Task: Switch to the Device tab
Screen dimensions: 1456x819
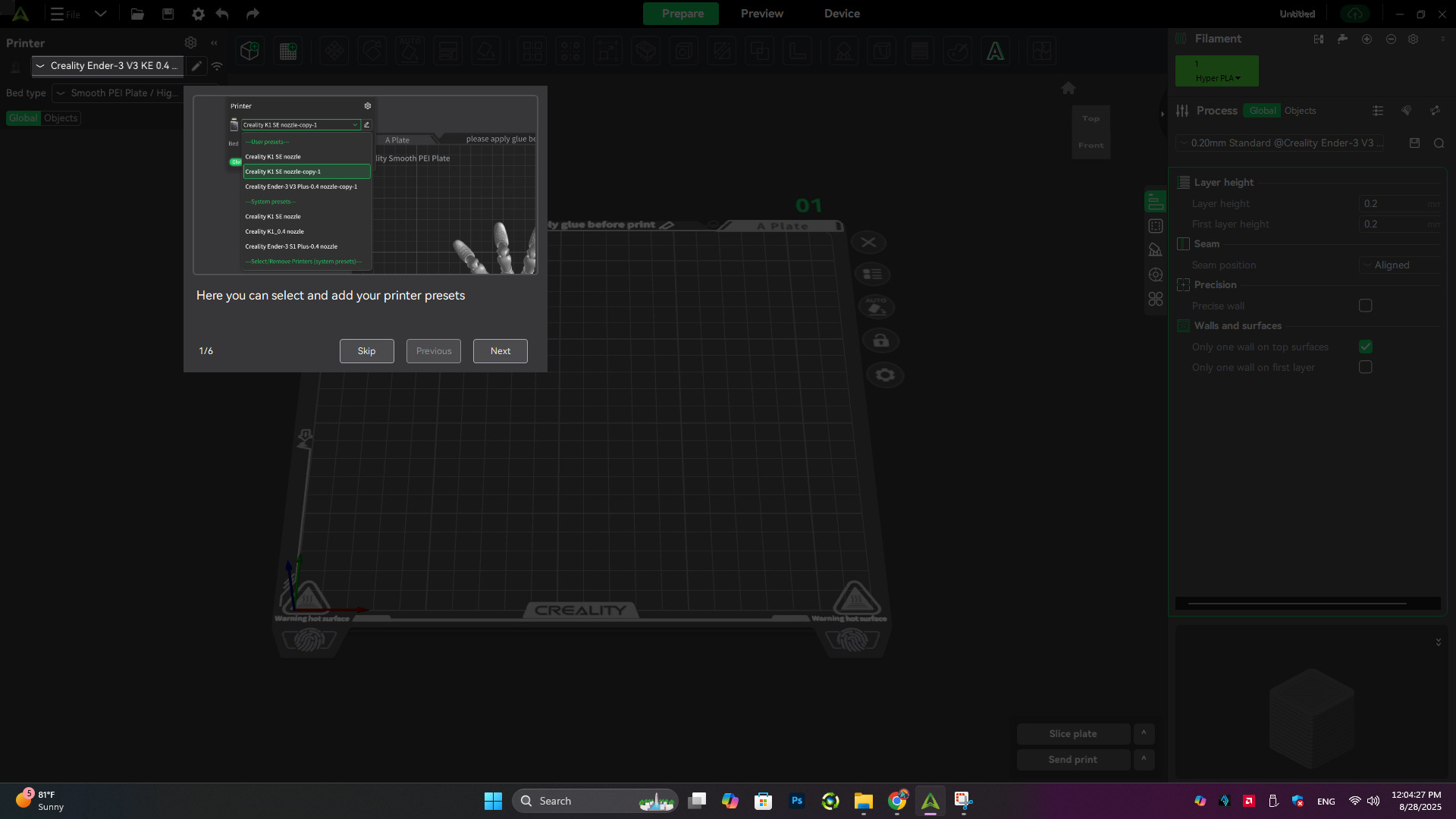Action: [842, 14]
